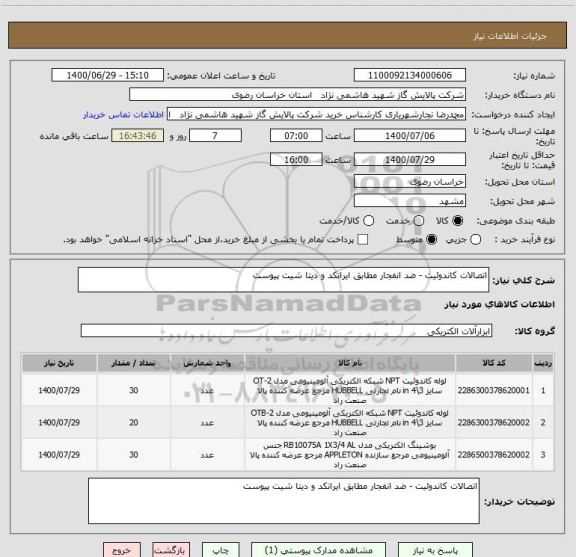Toggle the اسناد خزانه اسلامی payment checkbox

pos(363,240)
